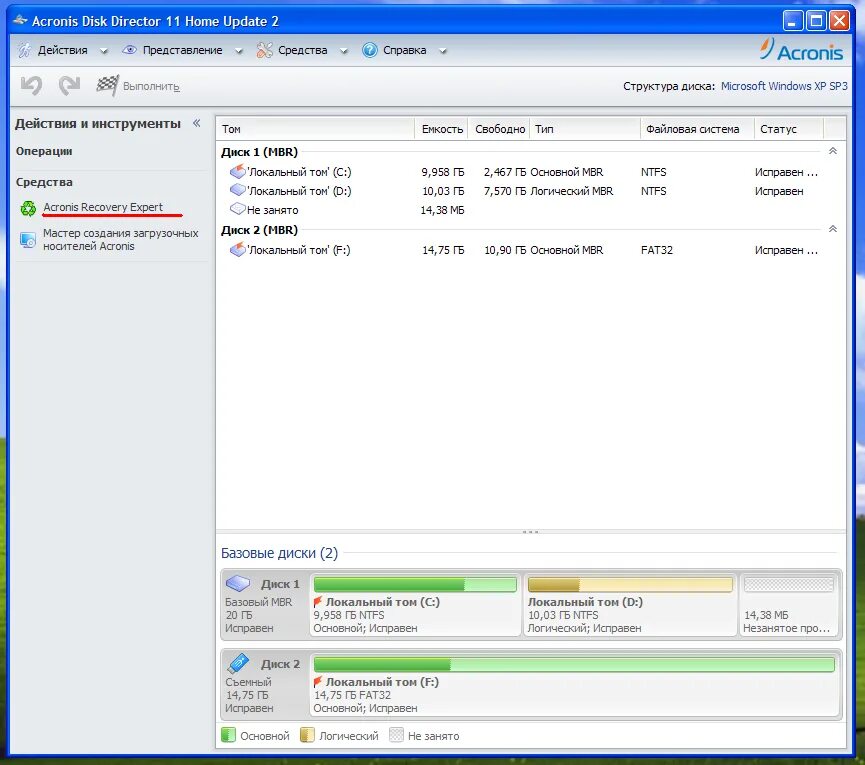The width and height of the screenshot is (865, 765).
Task: Launch Acronis Recovery Expert link
Action: point(103,207)
